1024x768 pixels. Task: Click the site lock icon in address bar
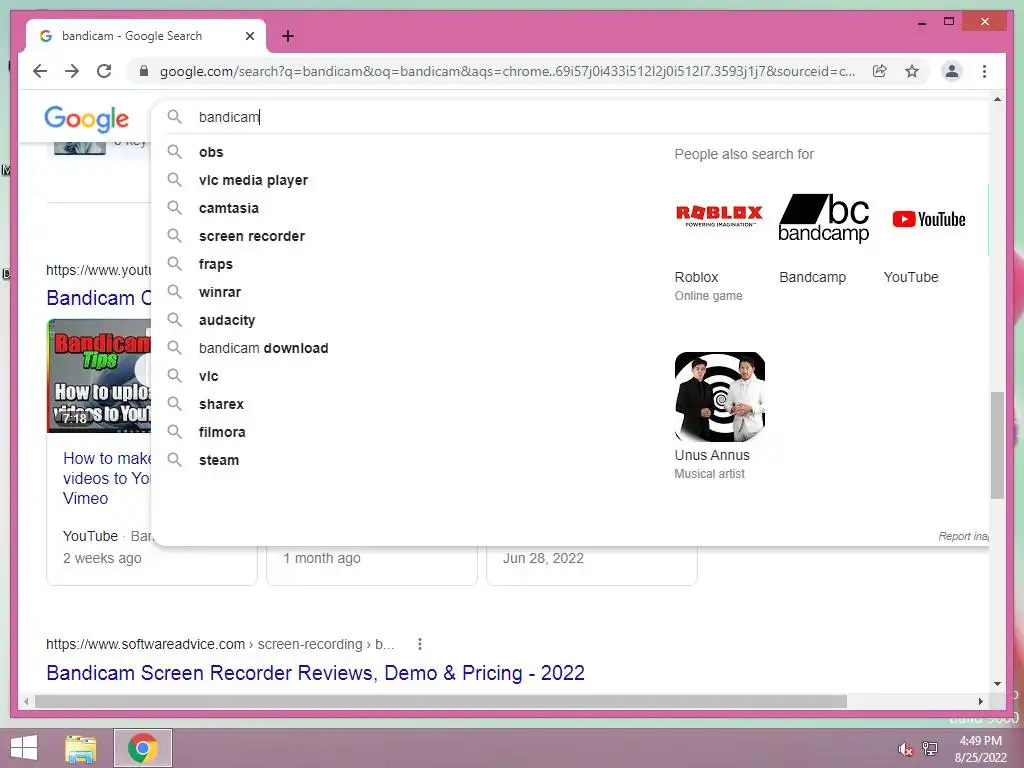[x=144, y=71]
